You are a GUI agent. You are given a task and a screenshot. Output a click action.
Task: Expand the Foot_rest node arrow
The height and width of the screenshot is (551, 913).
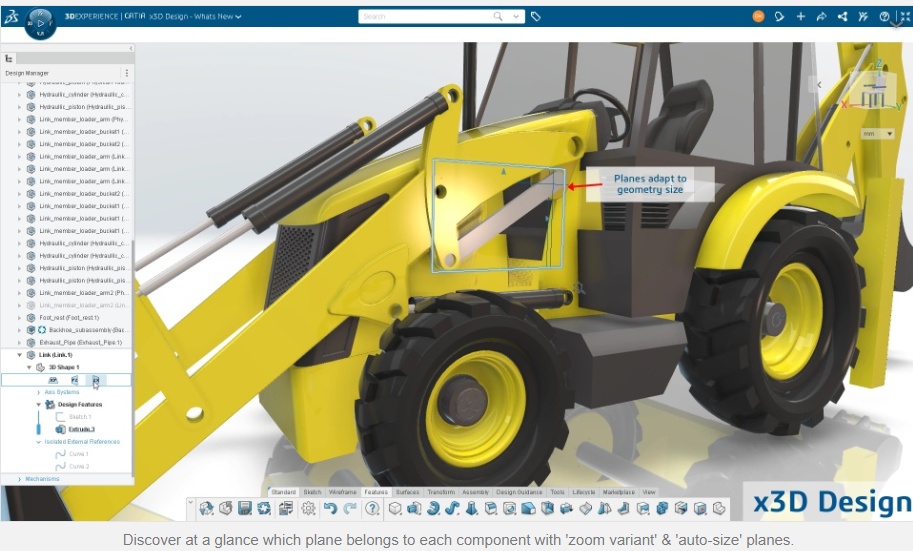(19, 318)
